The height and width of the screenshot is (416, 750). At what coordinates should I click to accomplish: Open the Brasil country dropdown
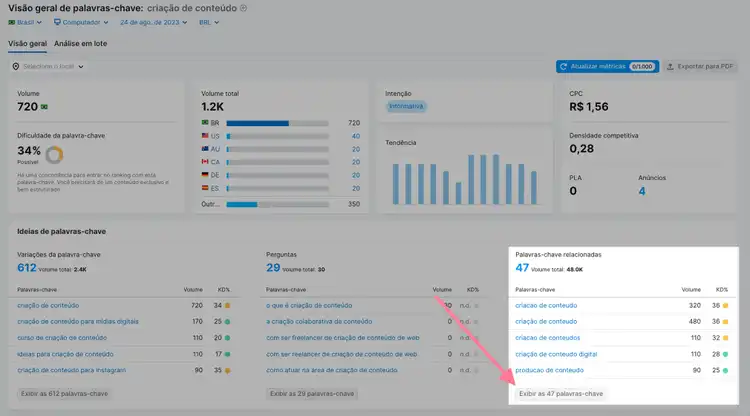coord(25,22)
